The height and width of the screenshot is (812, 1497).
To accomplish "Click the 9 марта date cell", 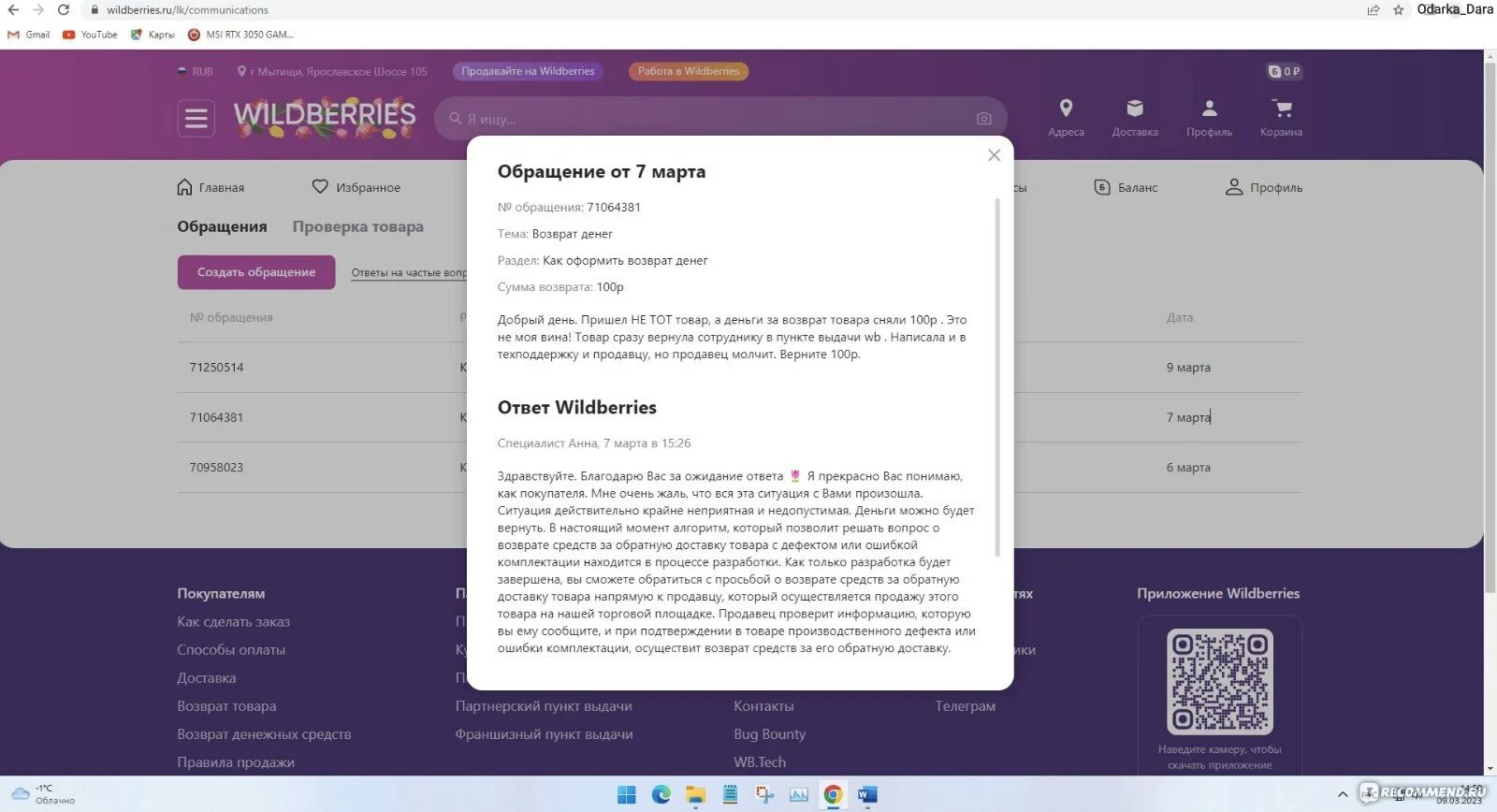I will [x=1188, y=368].
